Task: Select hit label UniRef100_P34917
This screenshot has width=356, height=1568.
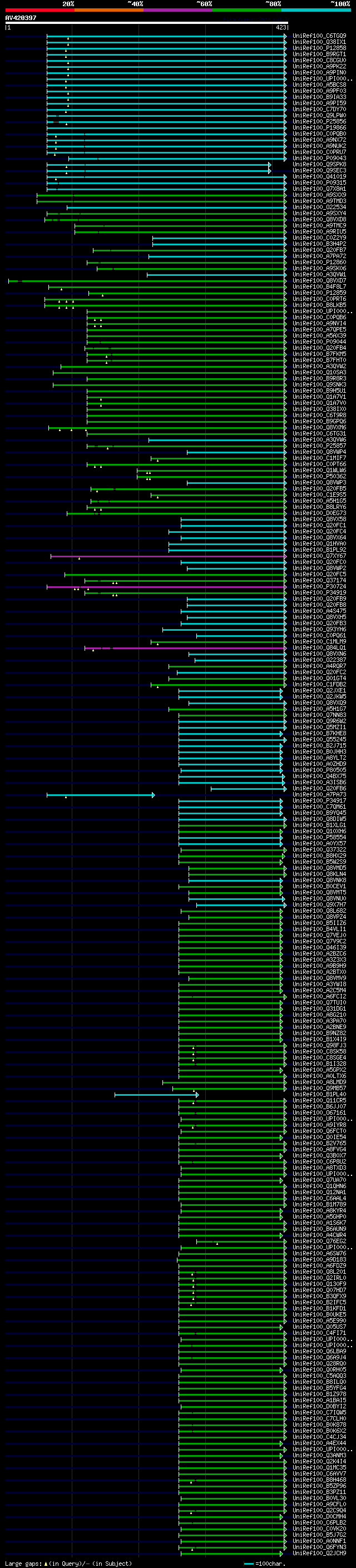Action: click(x=319, y=801)
